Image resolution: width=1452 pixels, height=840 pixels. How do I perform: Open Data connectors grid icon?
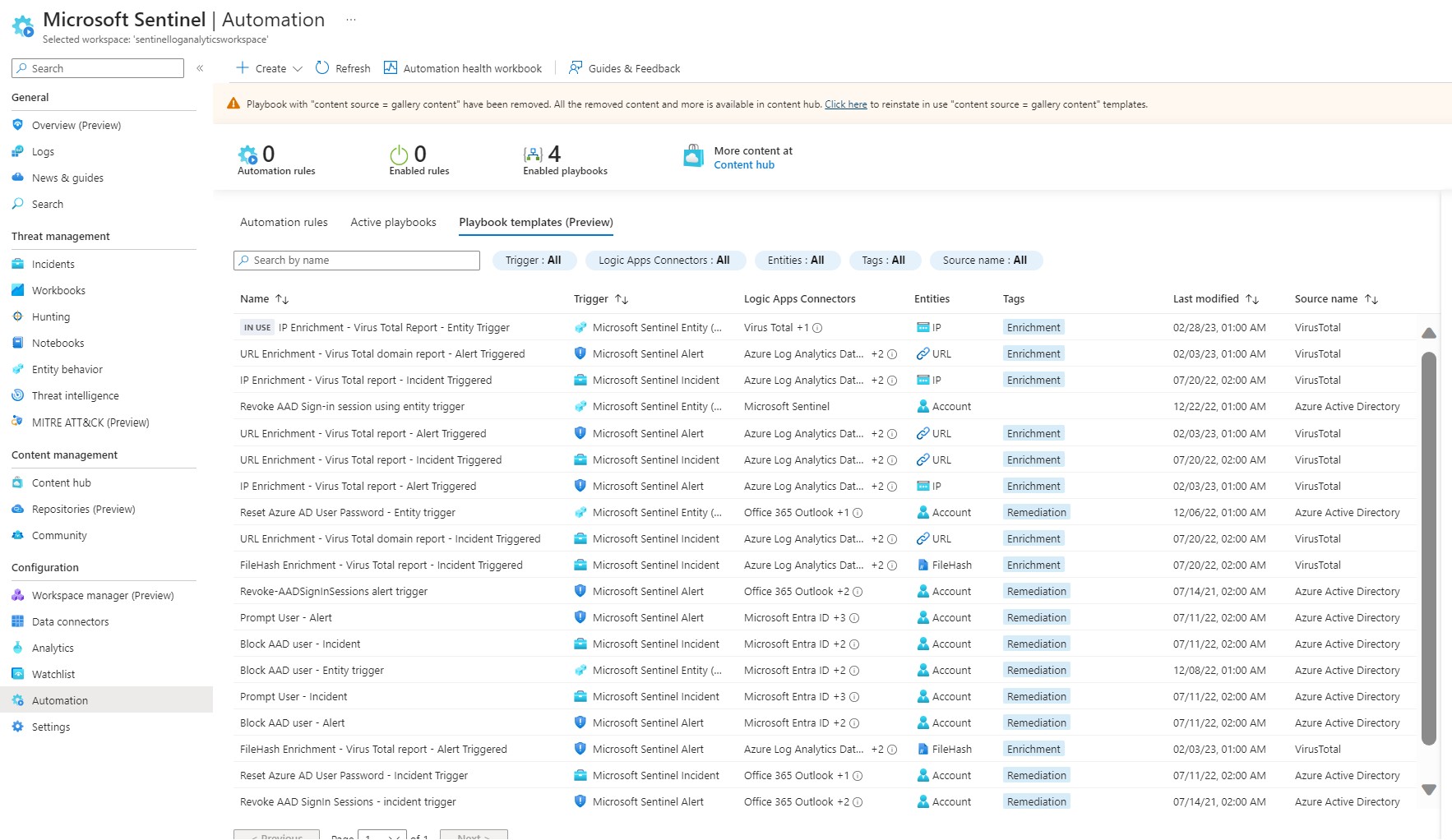[18, 621]
